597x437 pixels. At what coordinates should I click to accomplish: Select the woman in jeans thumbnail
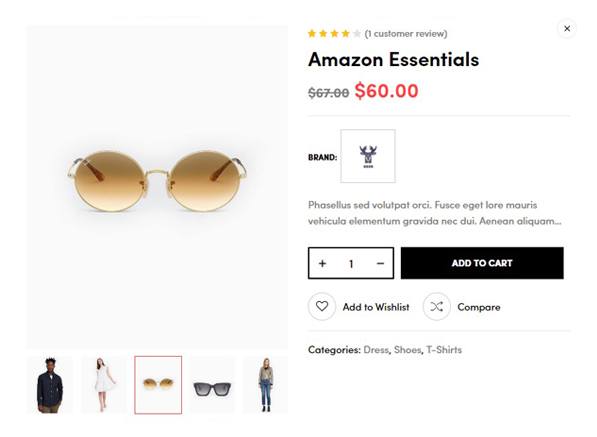point(266,385)
